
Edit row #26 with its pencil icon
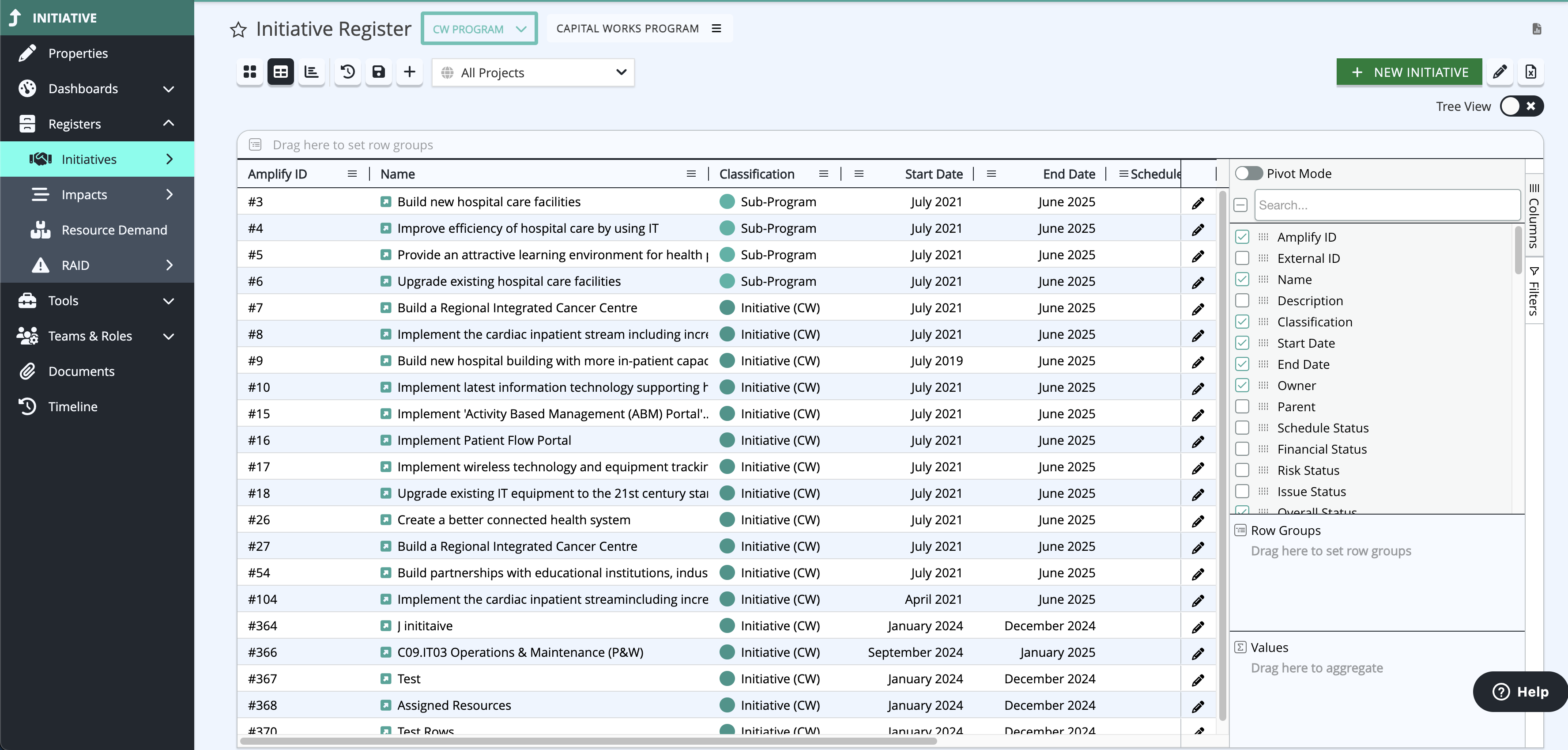pos(1198,521)
